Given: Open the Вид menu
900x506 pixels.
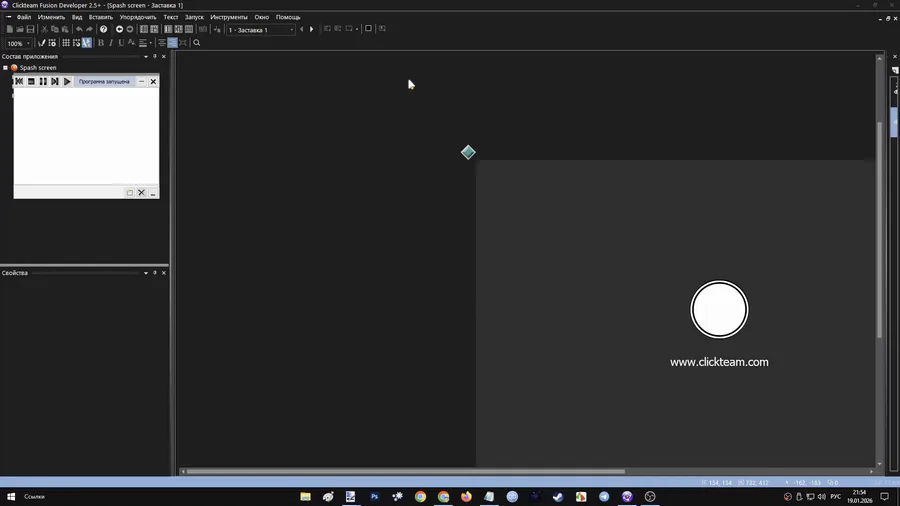Looking at the screenshot, I should (77, 17).
